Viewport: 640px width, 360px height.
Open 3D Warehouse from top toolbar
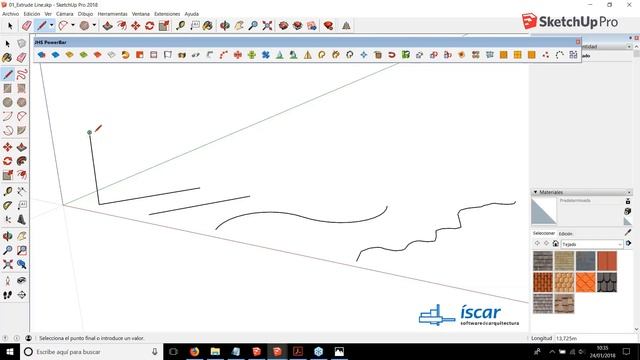(283, 26)
